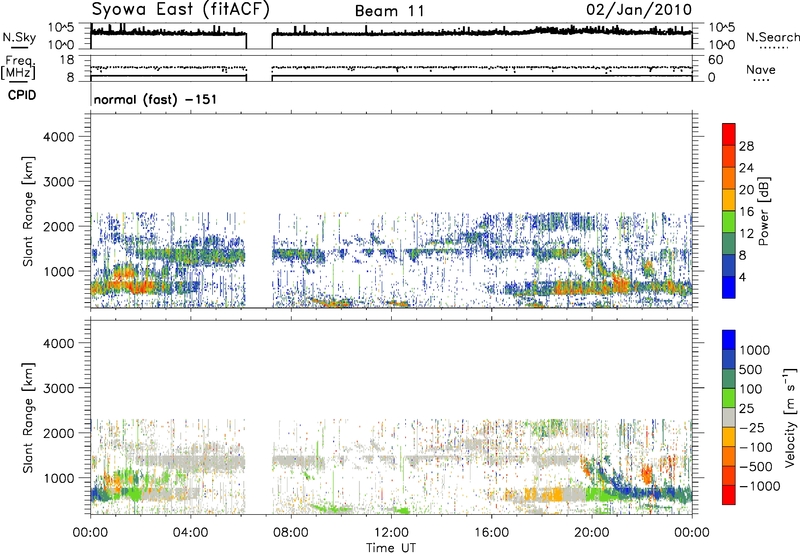Click the N.Sky legend label

point(19,38)
